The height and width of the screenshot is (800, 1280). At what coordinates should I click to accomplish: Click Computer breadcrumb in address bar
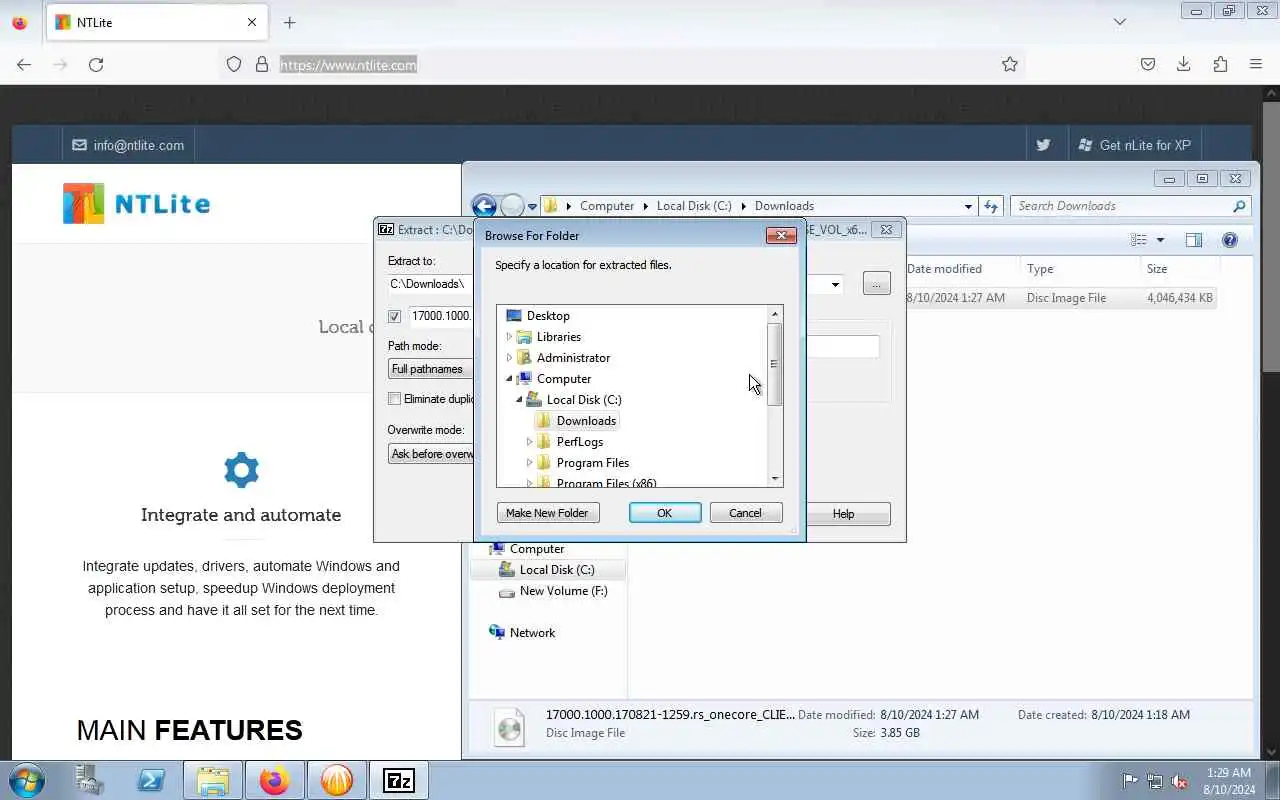(x=607, y=206)
